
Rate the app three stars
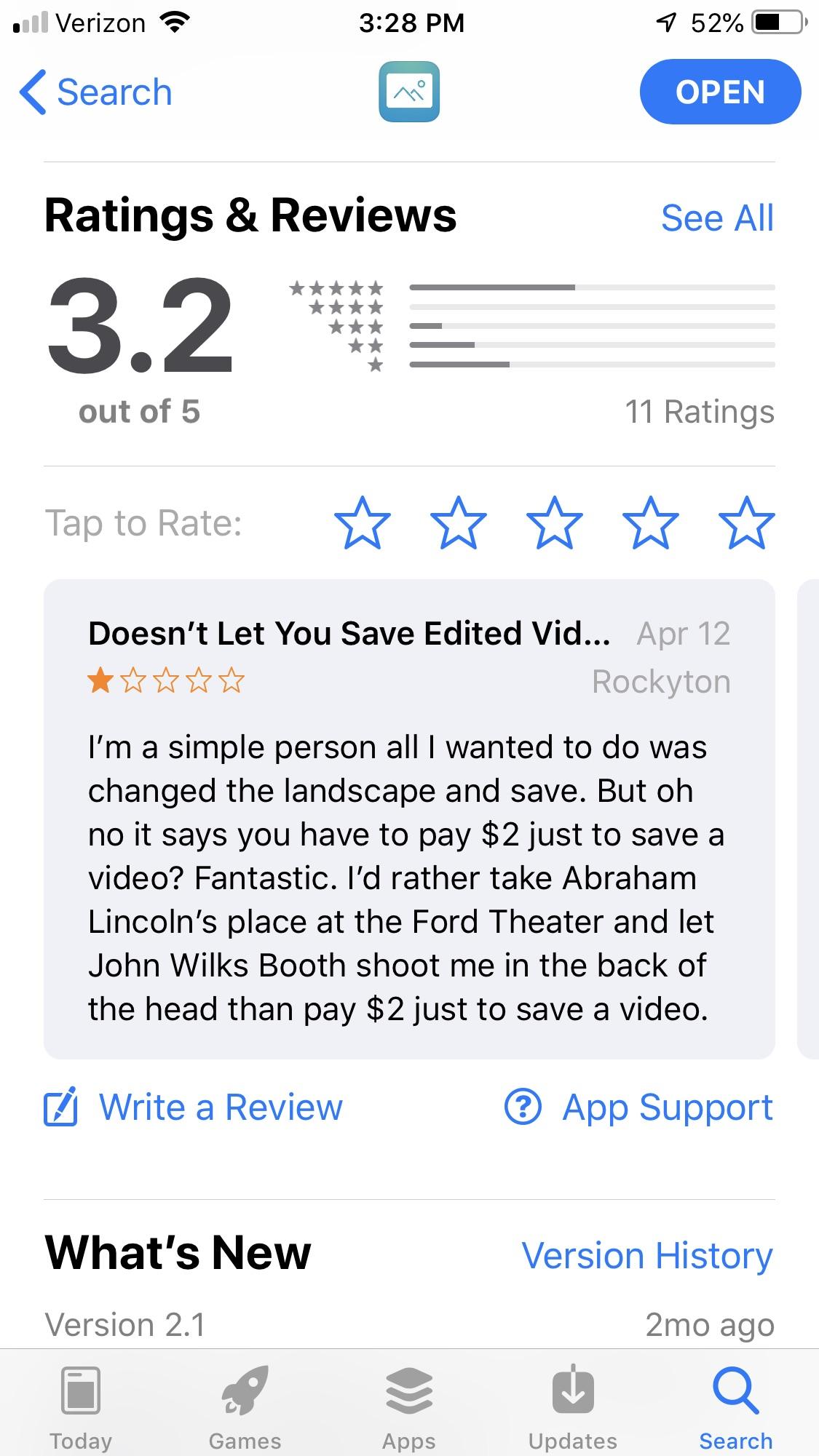point(555,522)
